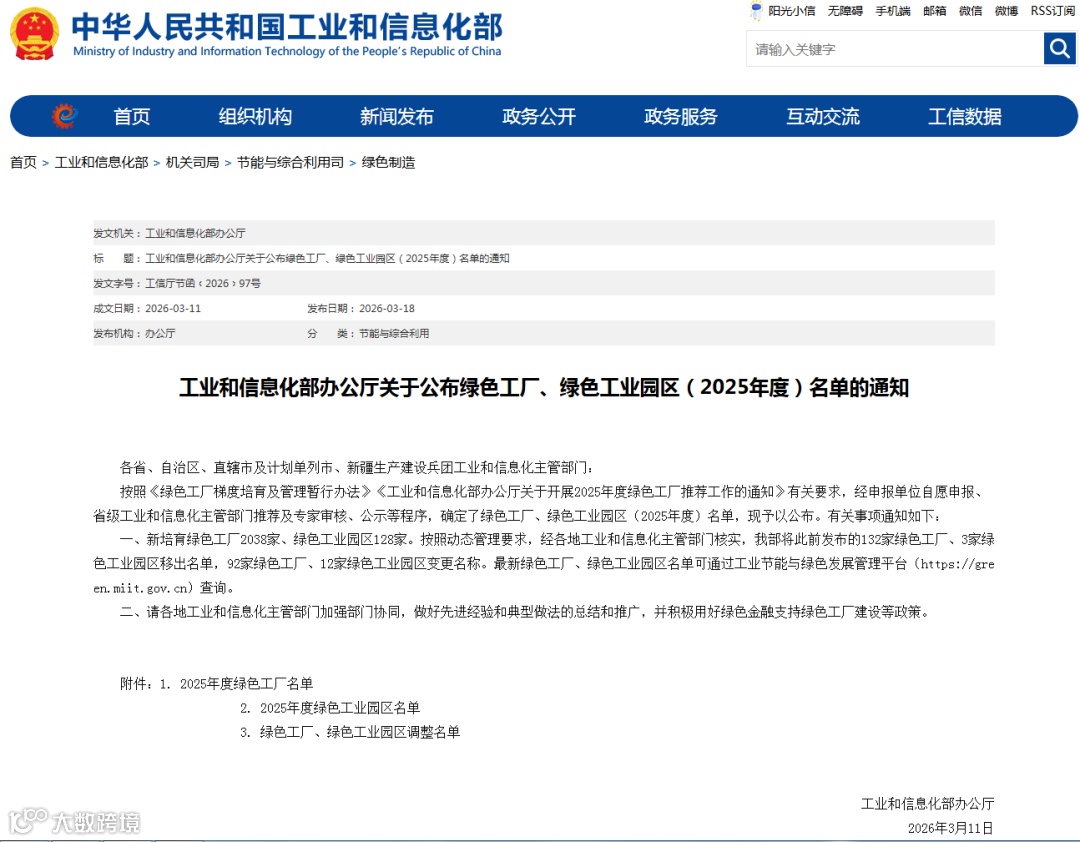1080x842 pixels.
Task: Click the 微信 link
Action: coord(970,11)
